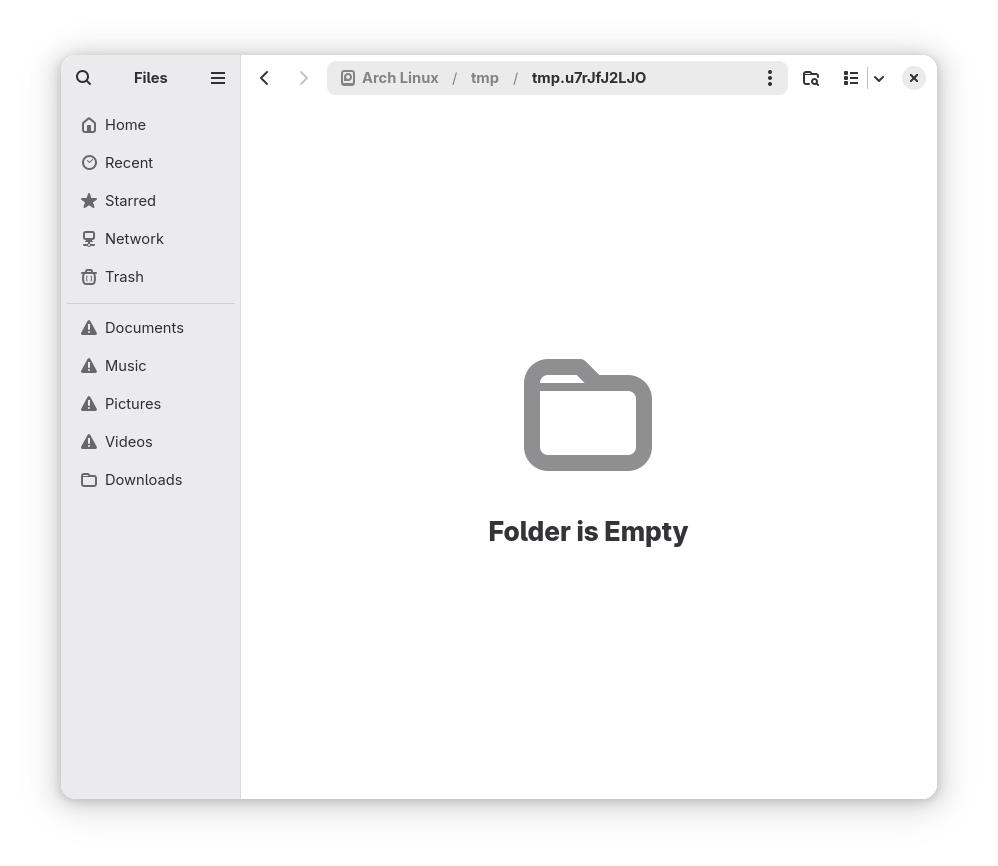Click the Starred star icon
Viewport: 998px width, 866px height.
click(x=89, y=201)
